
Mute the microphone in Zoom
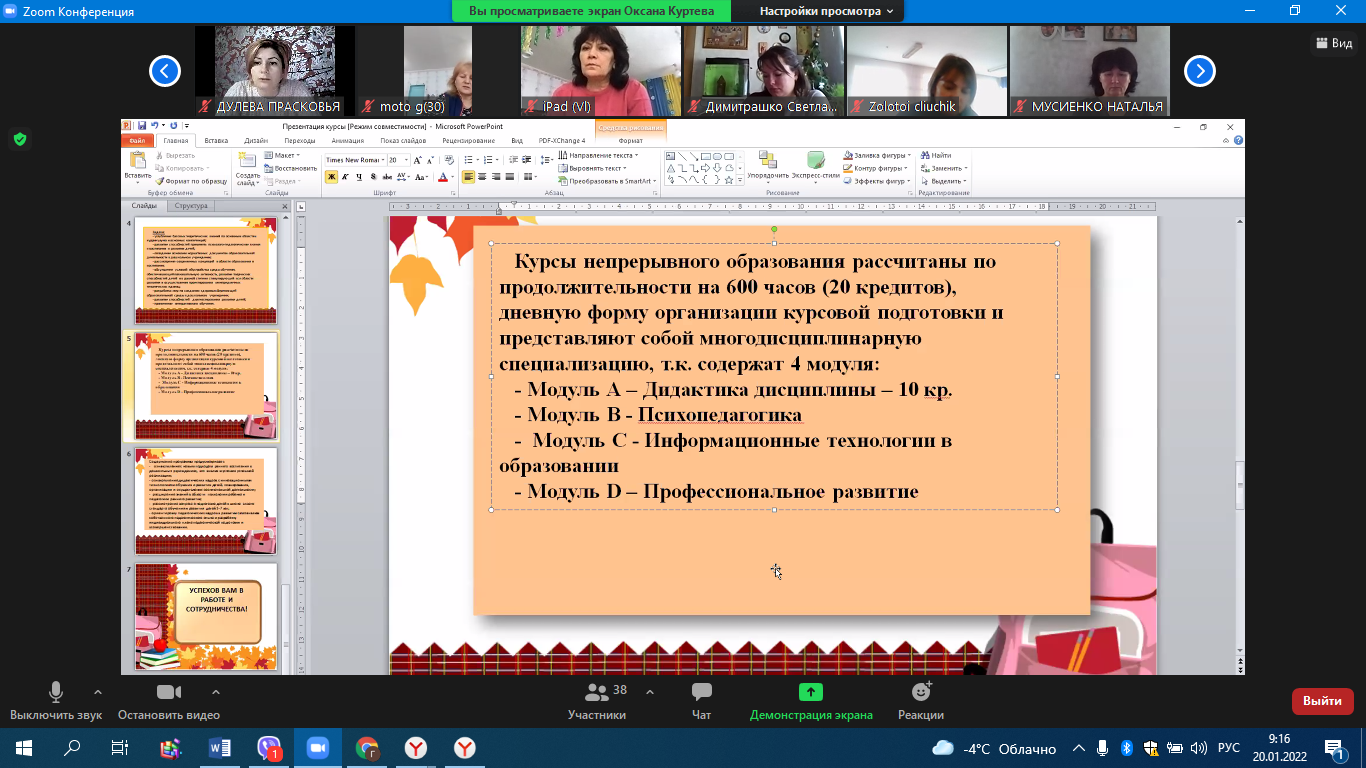point(56,692)
